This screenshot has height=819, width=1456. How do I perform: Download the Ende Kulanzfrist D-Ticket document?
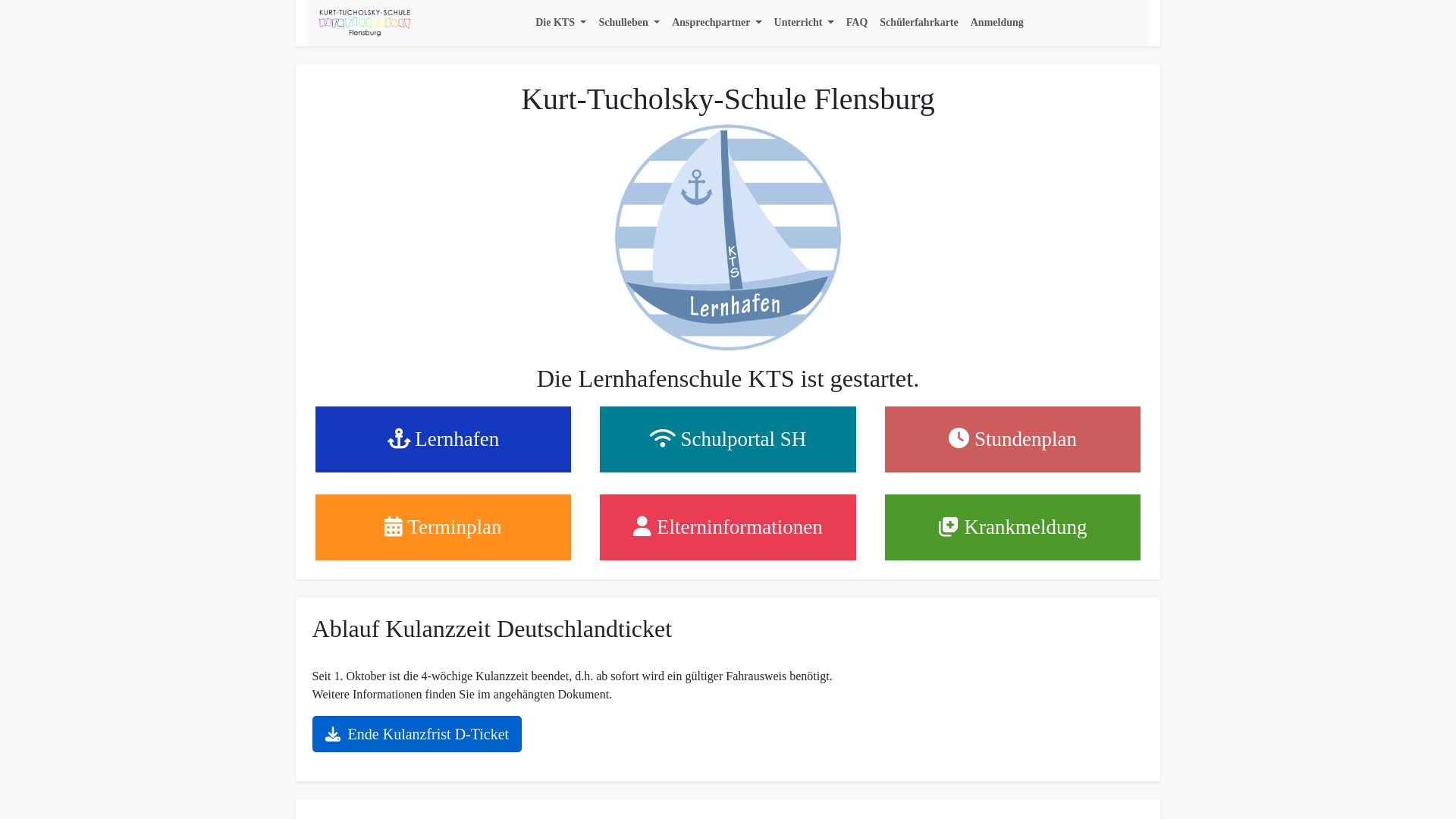417,734
